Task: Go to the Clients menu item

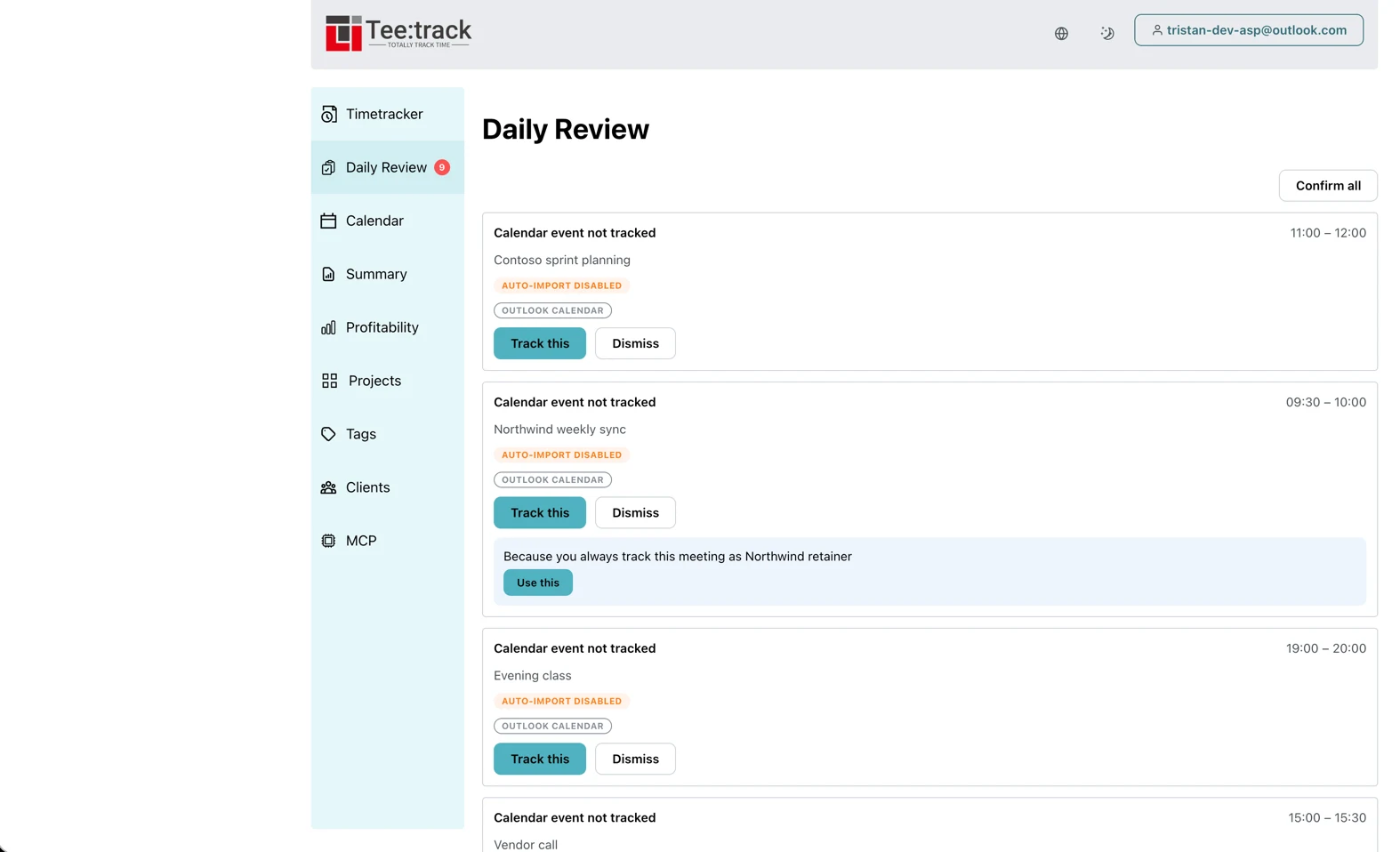Action: [x=388, y=487]
